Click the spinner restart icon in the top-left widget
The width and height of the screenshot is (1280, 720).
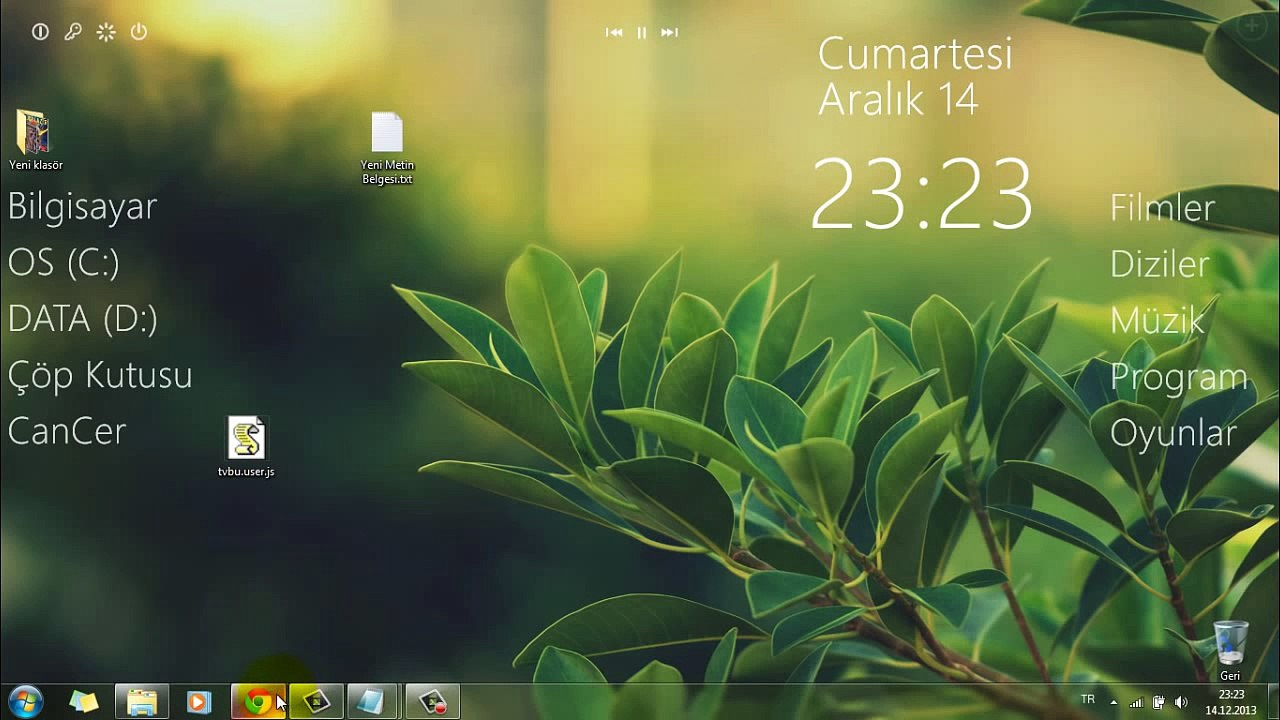click(106, 32)
